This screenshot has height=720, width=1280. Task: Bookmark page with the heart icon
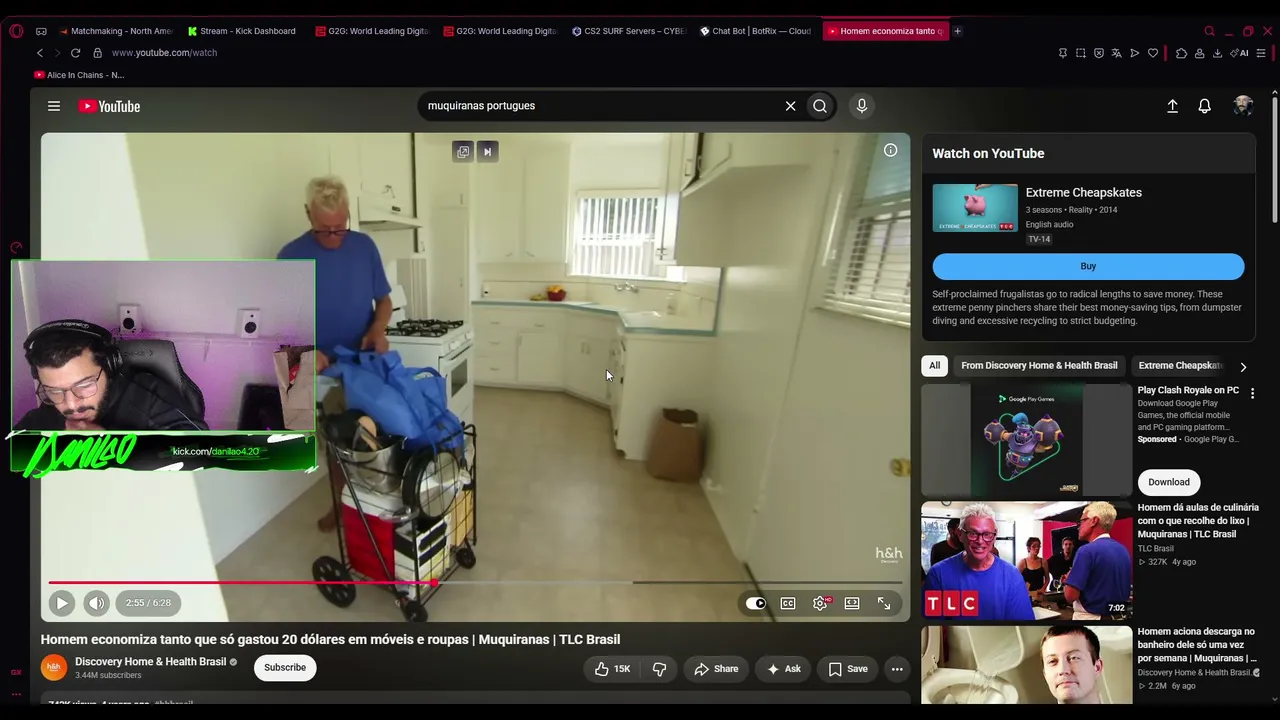pyautogui.click(x=1152, y=53)
